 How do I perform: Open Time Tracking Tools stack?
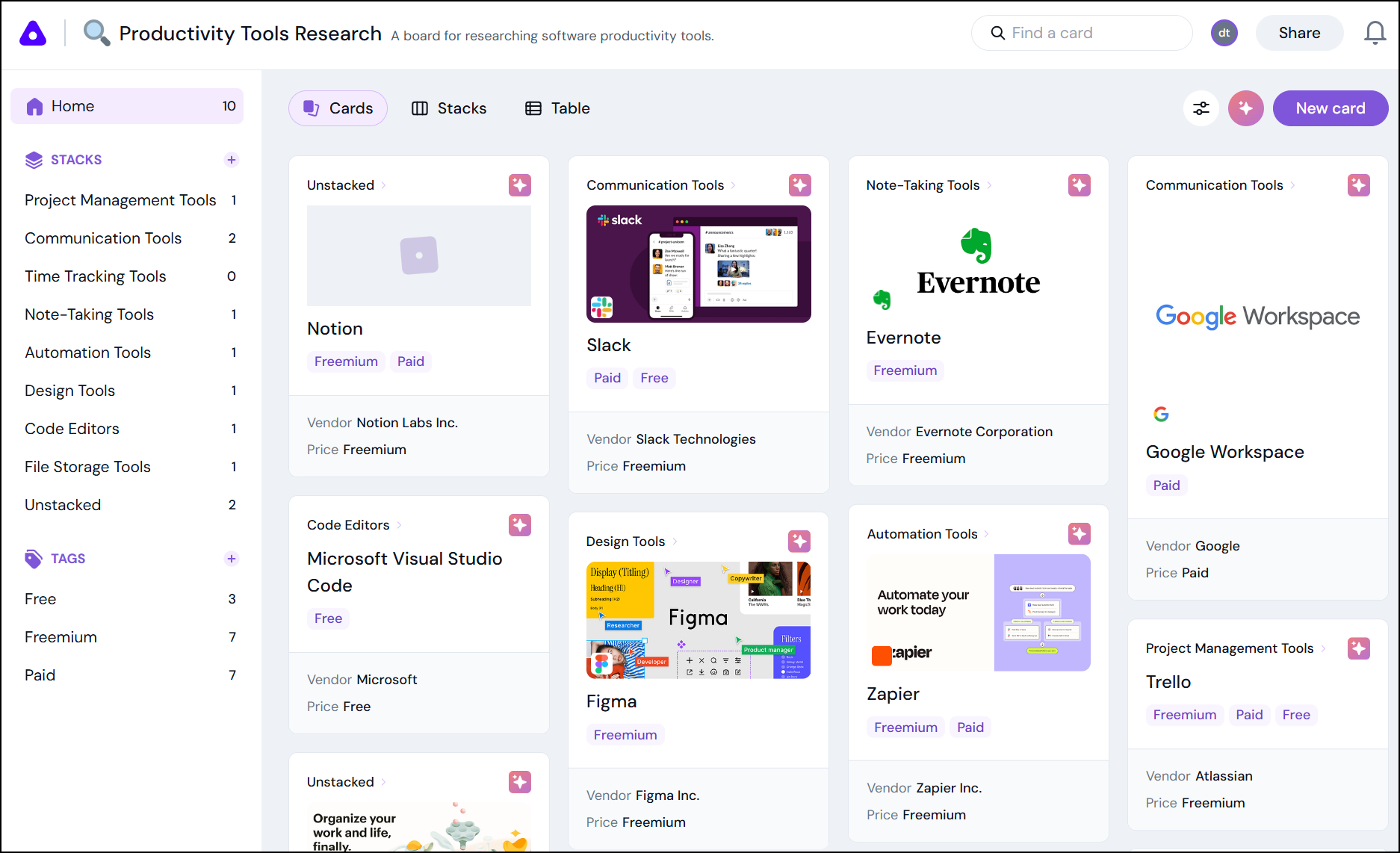[x=130, y=276]
